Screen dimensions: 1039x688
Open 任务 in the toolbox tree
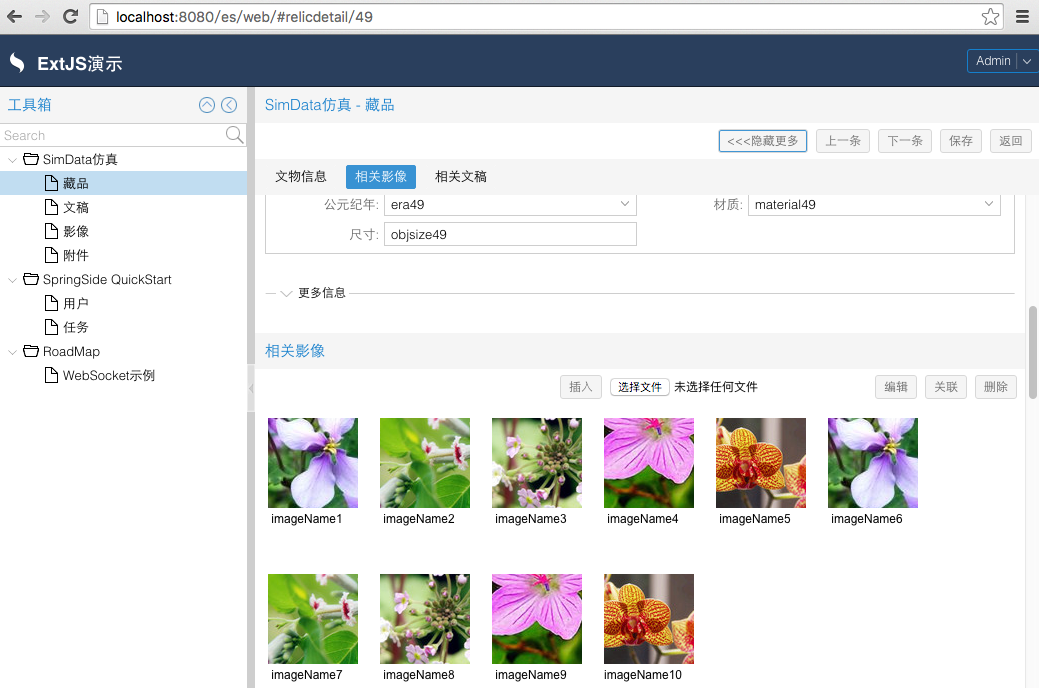[x=76, y=327]
